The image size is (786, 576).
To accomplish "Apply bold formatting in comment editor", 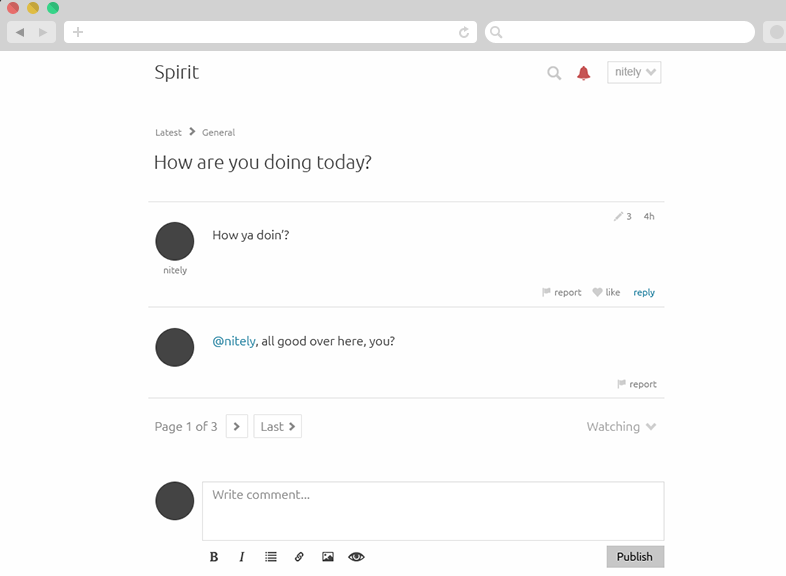I will tap(214, 557).
